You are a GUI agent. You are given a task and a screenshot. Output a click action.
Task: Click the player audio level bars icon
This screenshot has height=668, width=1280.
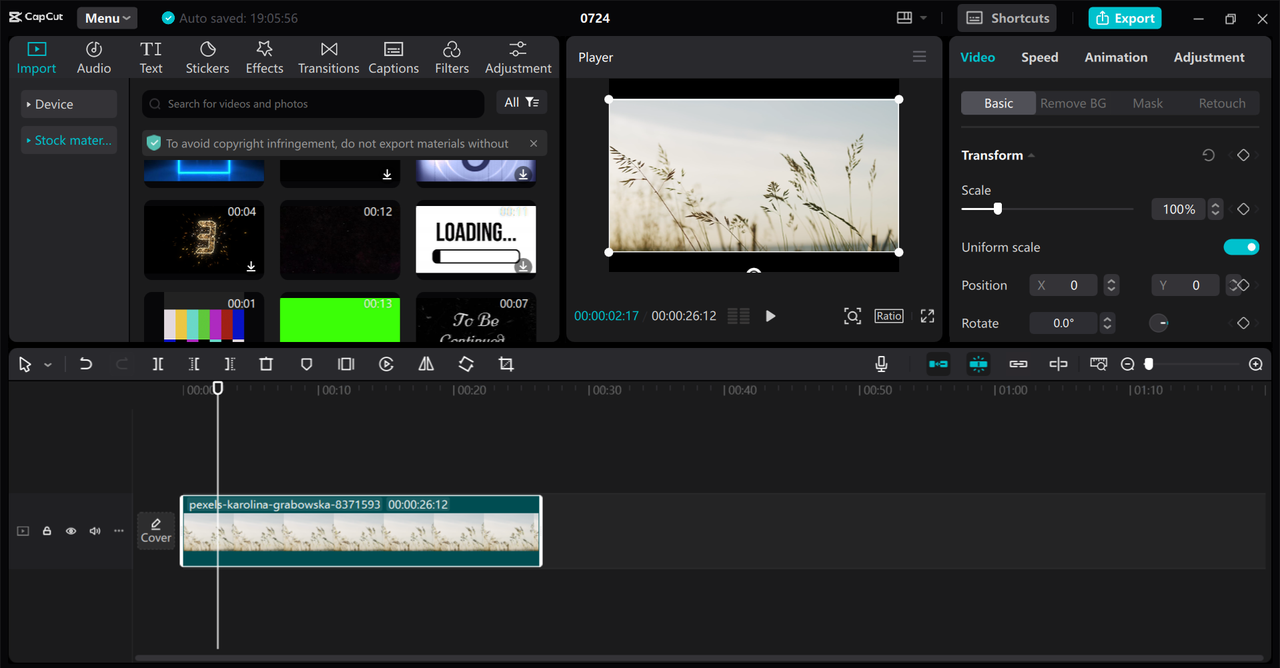(738, 316)
